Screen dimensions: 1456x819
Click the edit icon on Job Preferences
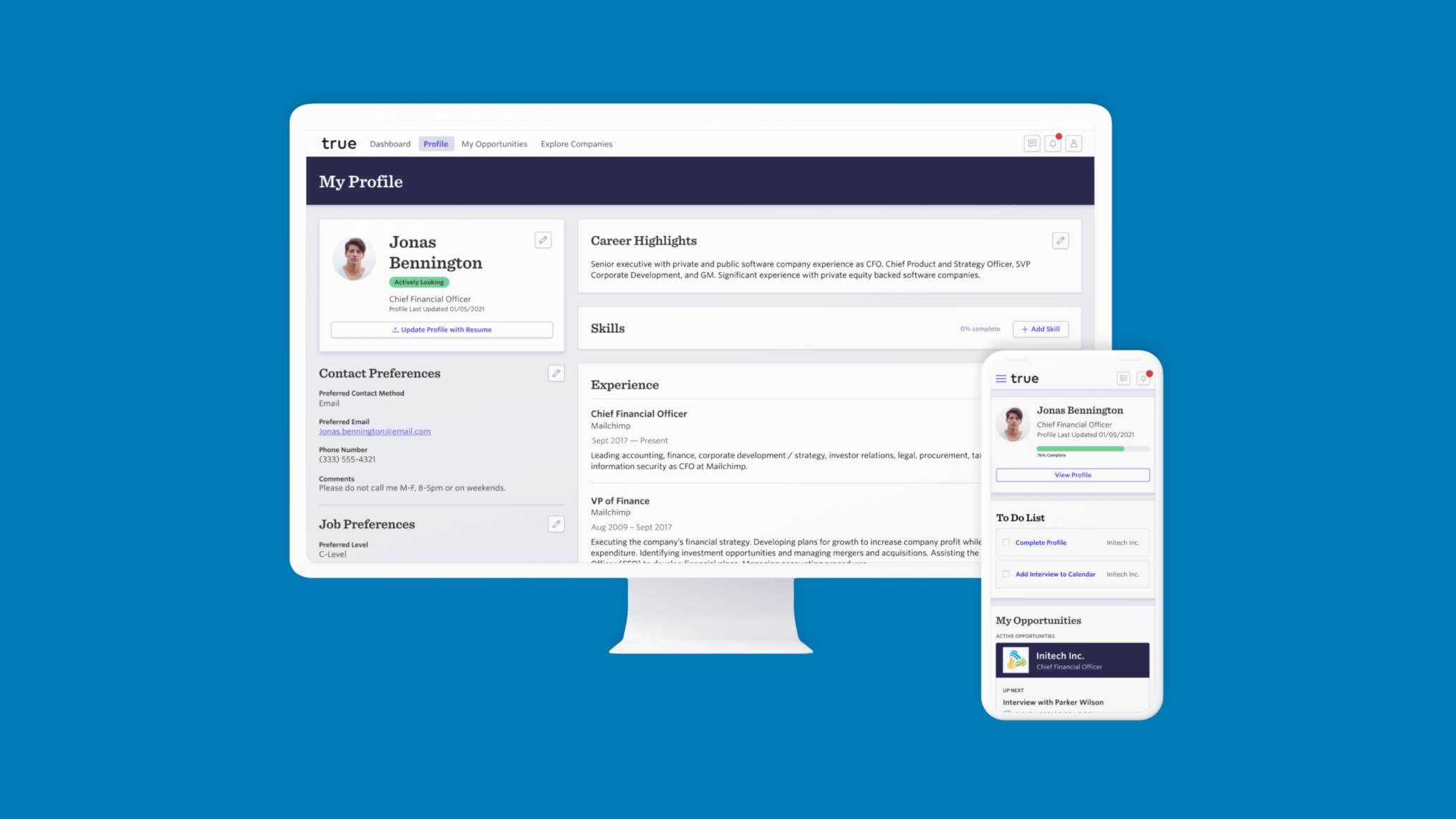click(x=556, y=524)
